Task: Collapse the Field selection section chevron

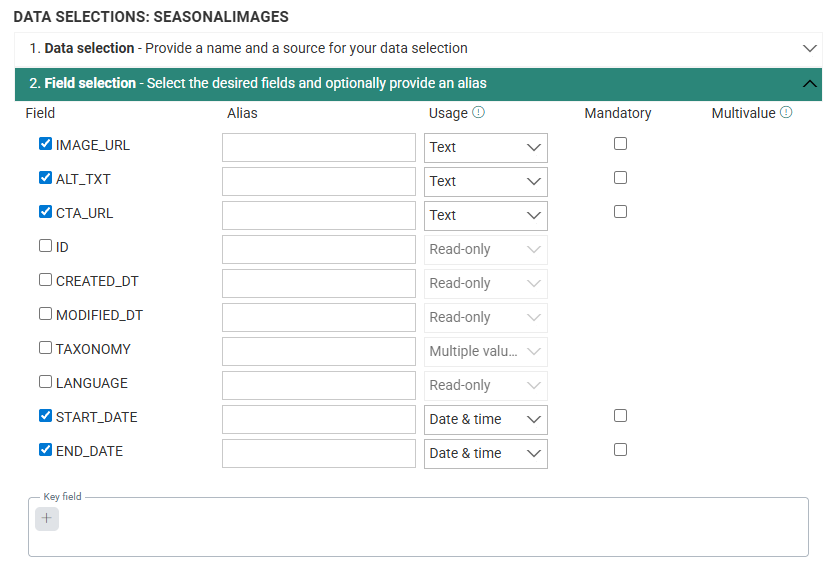Action: (x=810, y=84)
